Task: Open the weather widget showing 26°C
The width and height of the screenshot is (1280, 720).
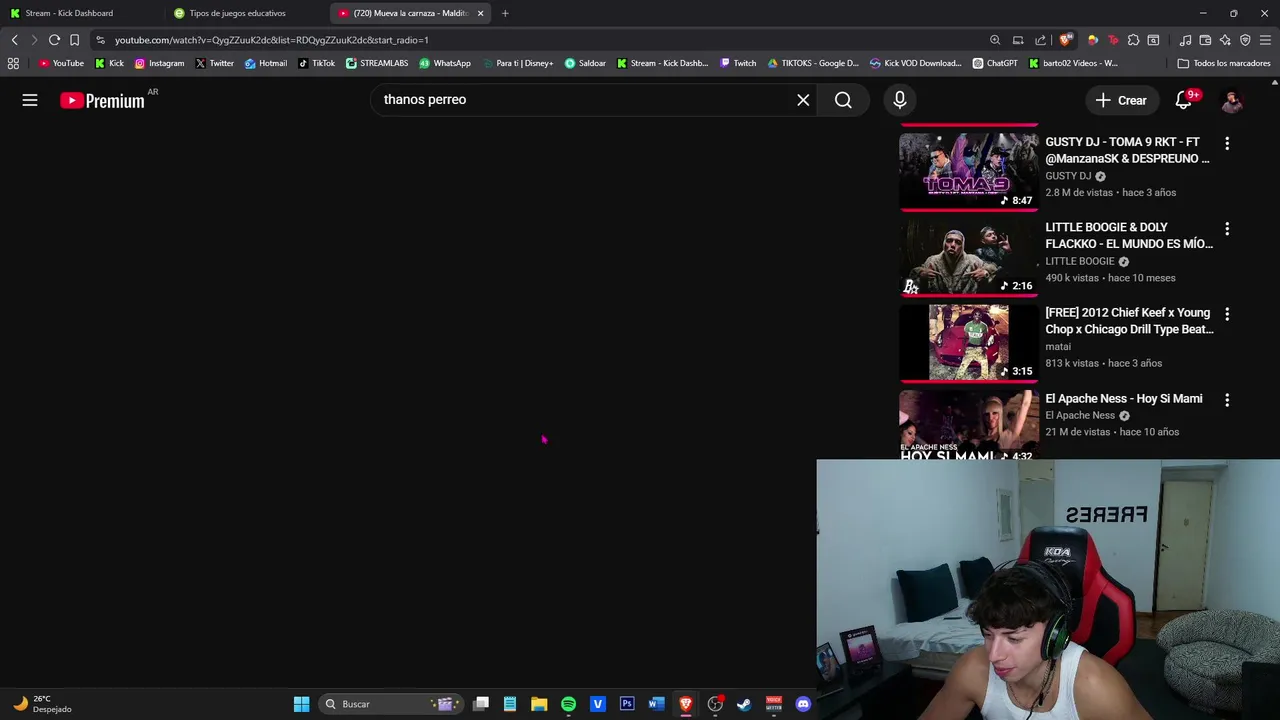Action: coord(42,704)
